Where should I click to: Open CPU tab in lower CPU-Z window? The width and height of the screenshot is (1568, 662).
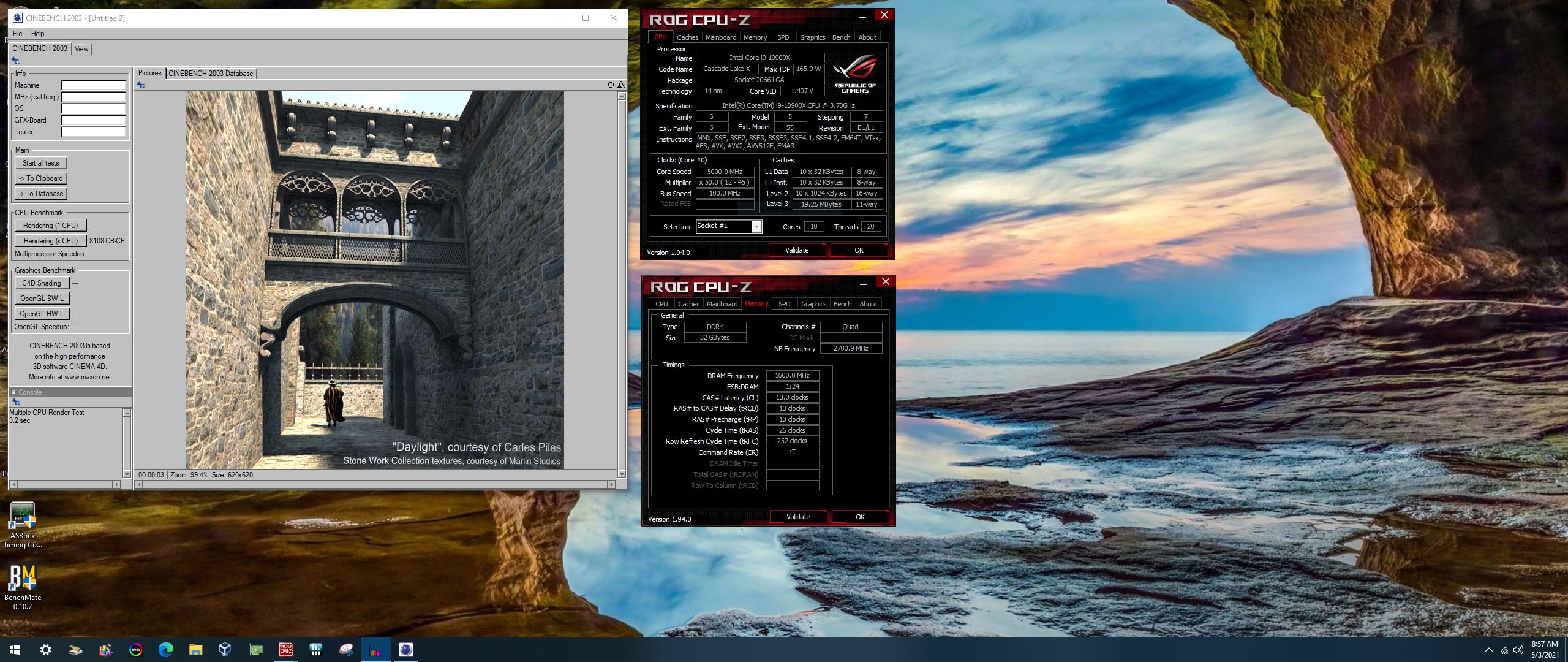tap(661, 304)
